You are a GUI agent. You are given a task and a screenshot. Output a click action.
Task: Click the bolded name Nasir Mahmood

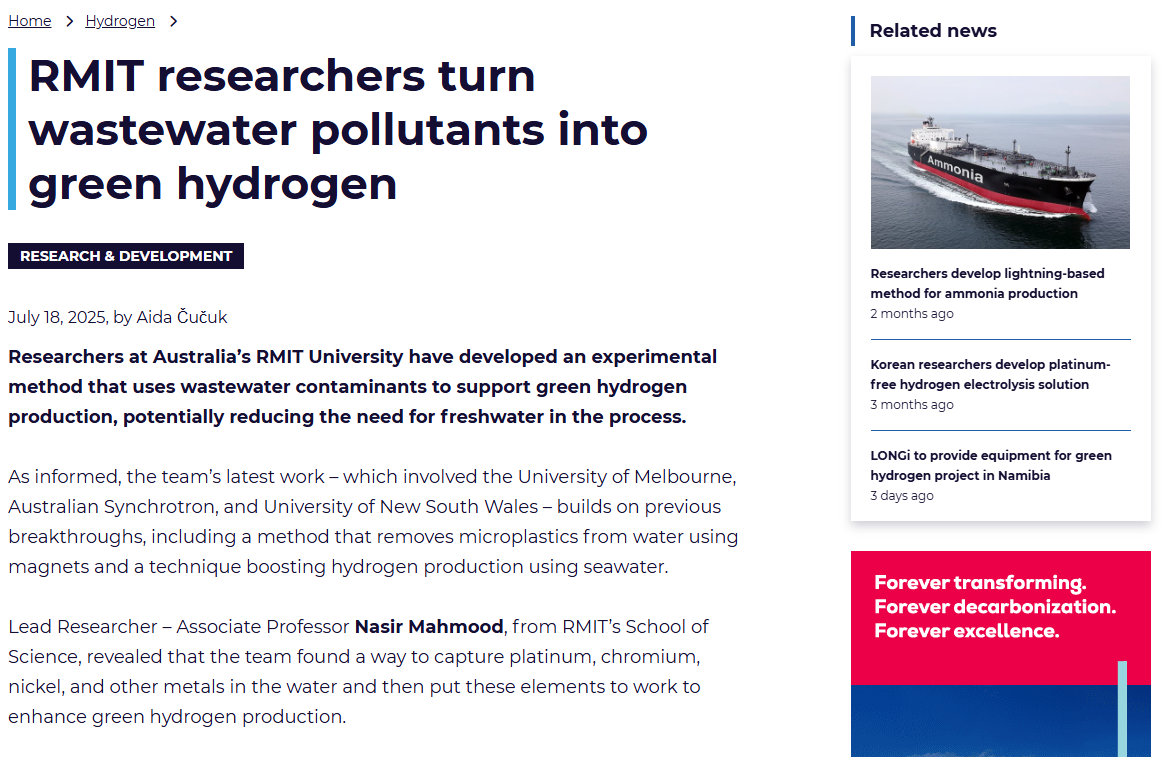click(x=429, y=627)
